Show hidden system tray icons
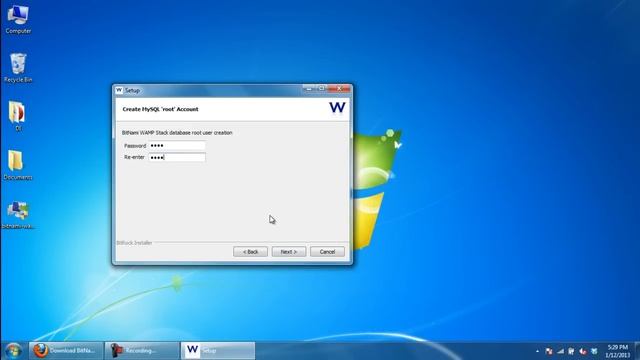This screenshot has width=640, height=360. click(538, 351)
